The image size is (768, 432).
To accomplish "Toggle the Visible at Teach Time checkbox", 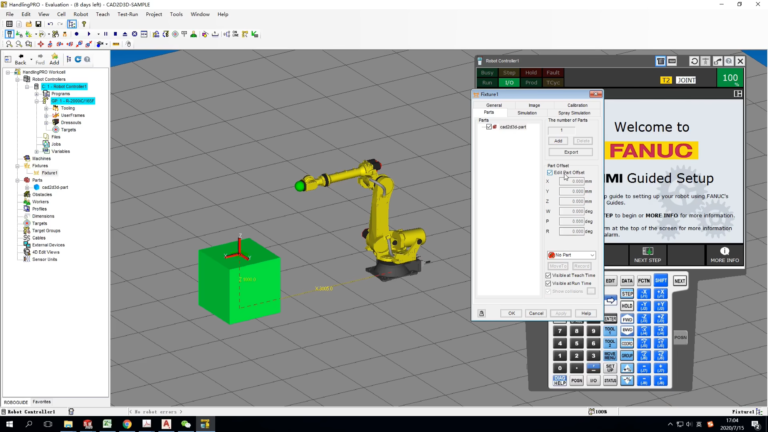I will [x=548, y=275].
